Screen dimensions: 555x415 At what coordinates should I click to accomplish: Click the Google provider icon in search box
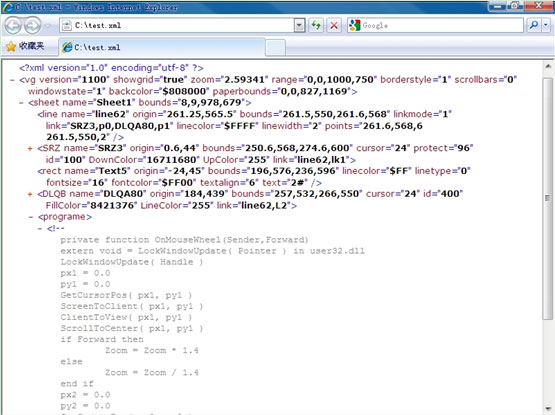point(354,25)
